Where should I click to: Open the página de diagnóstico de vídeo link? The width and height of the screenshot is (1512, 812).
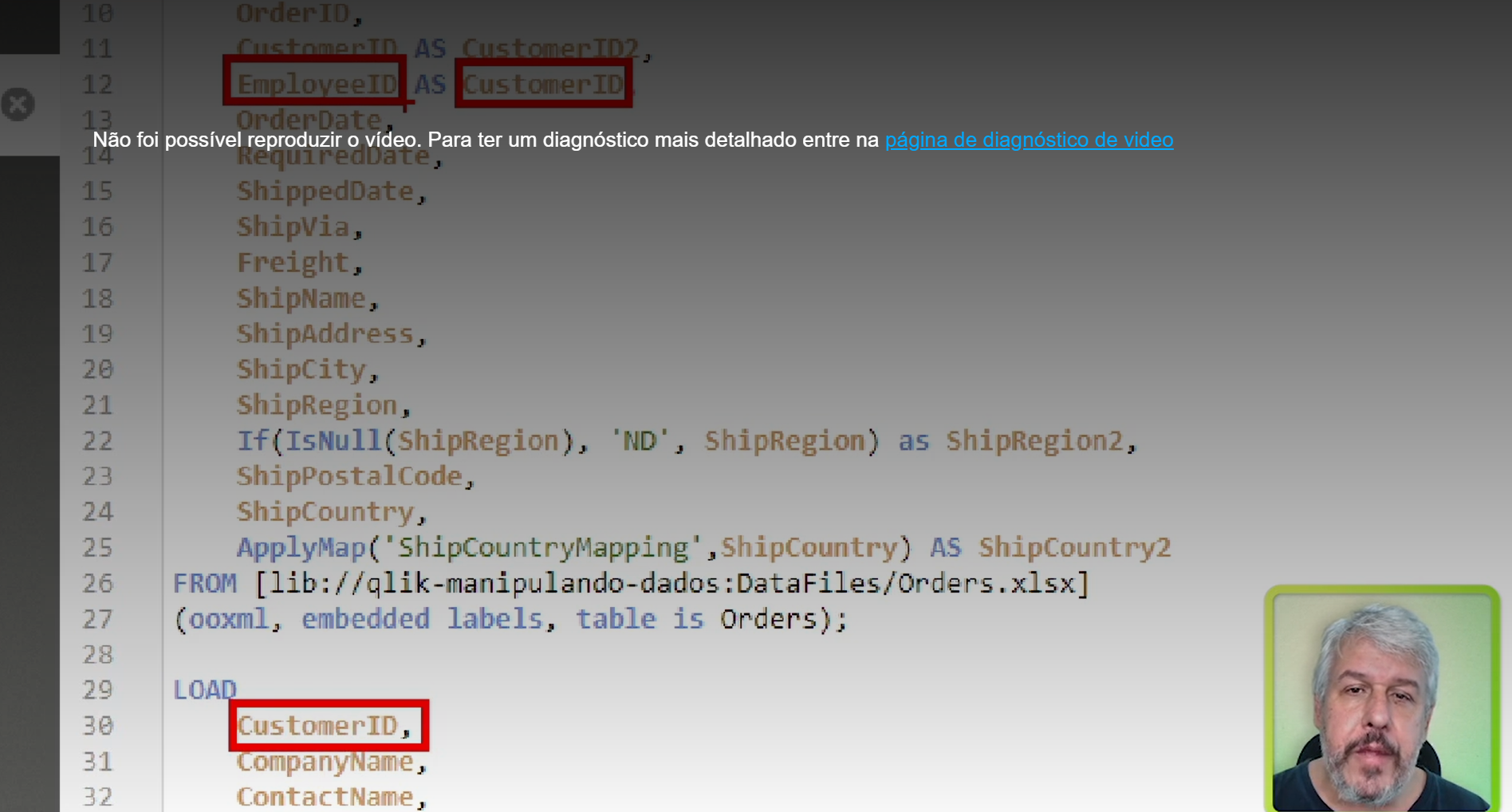pyautogui.click(x=1029, y=140)
